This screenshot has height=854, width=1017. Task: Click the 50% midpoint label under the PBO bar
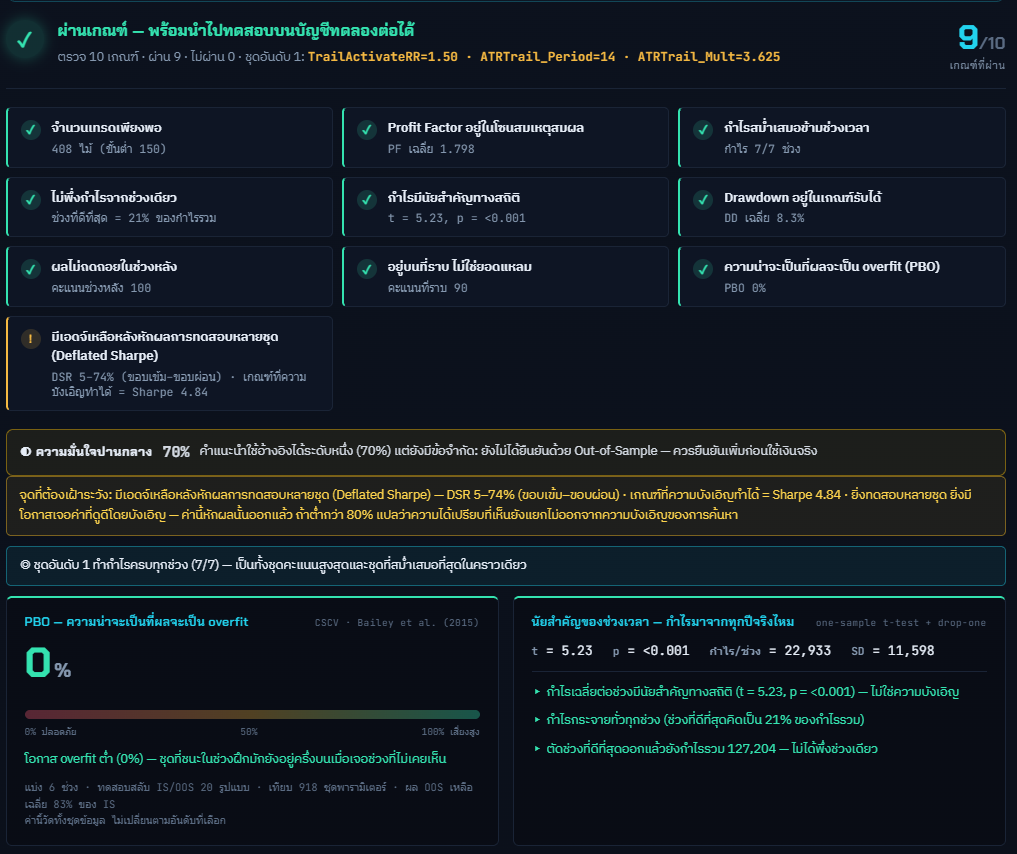[x=249, y=732]
